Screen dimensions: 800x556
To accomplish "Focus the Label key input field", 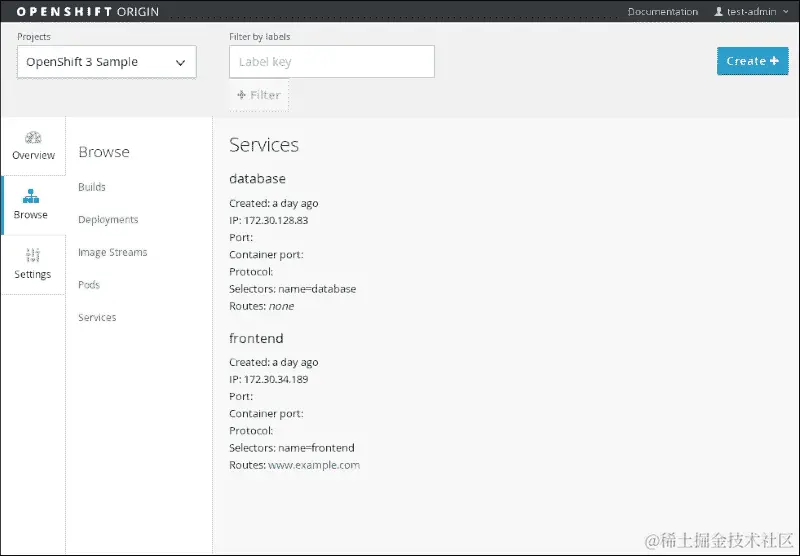I will (x=332, y=62).
